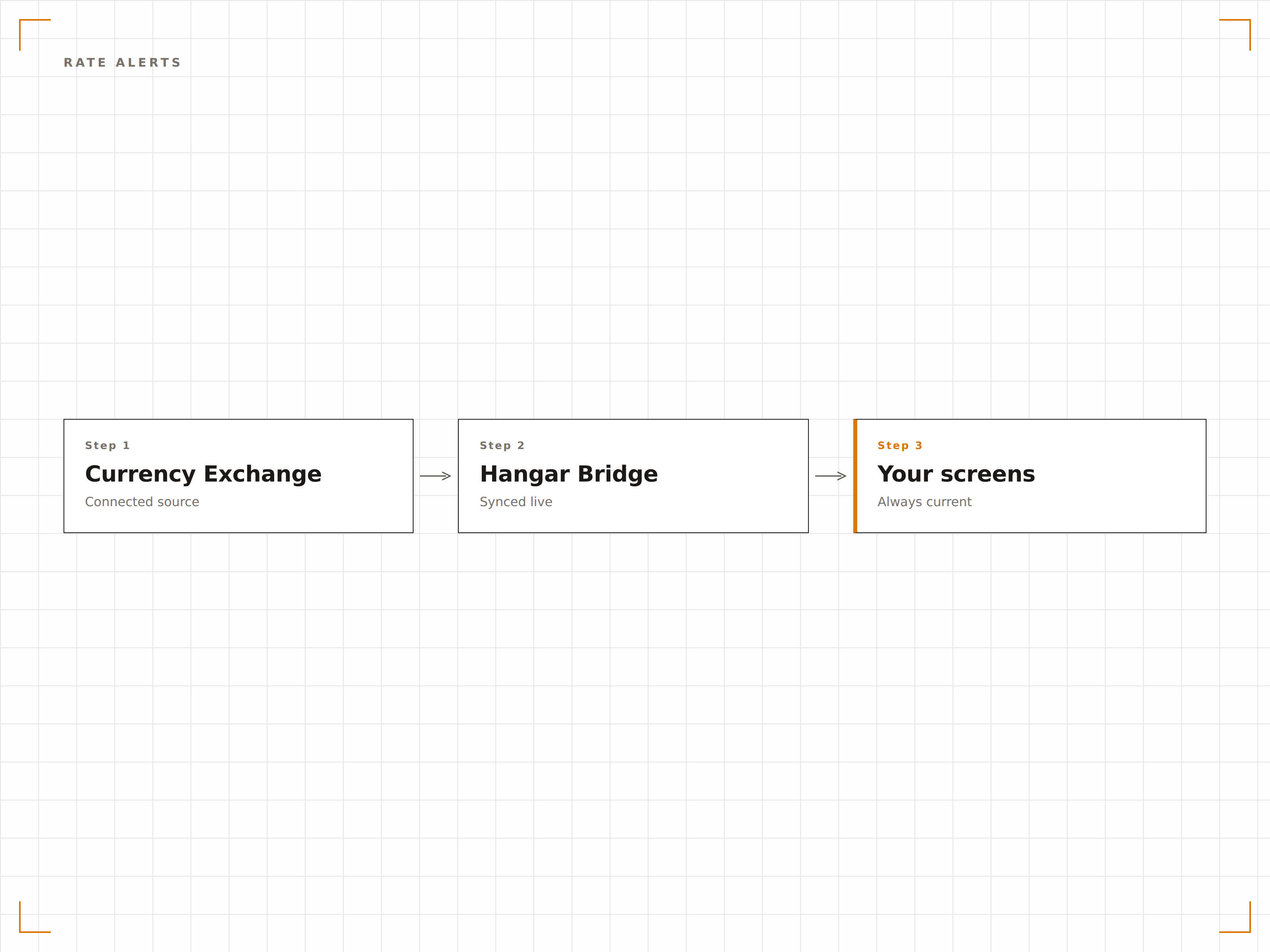Click the bottom-left orange corner bracket
The width and height of the screenshot is (1270, 952).
[x=35, y=917]
